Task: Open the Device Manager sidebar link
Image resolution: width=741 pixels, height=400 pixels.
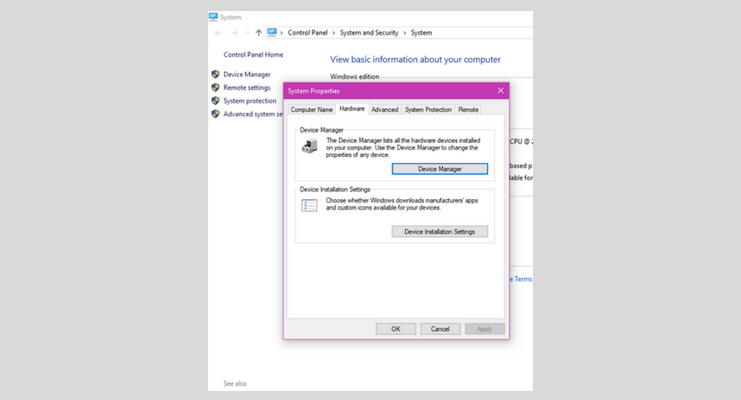Action: pyautogui.click(x=247, y=75)
